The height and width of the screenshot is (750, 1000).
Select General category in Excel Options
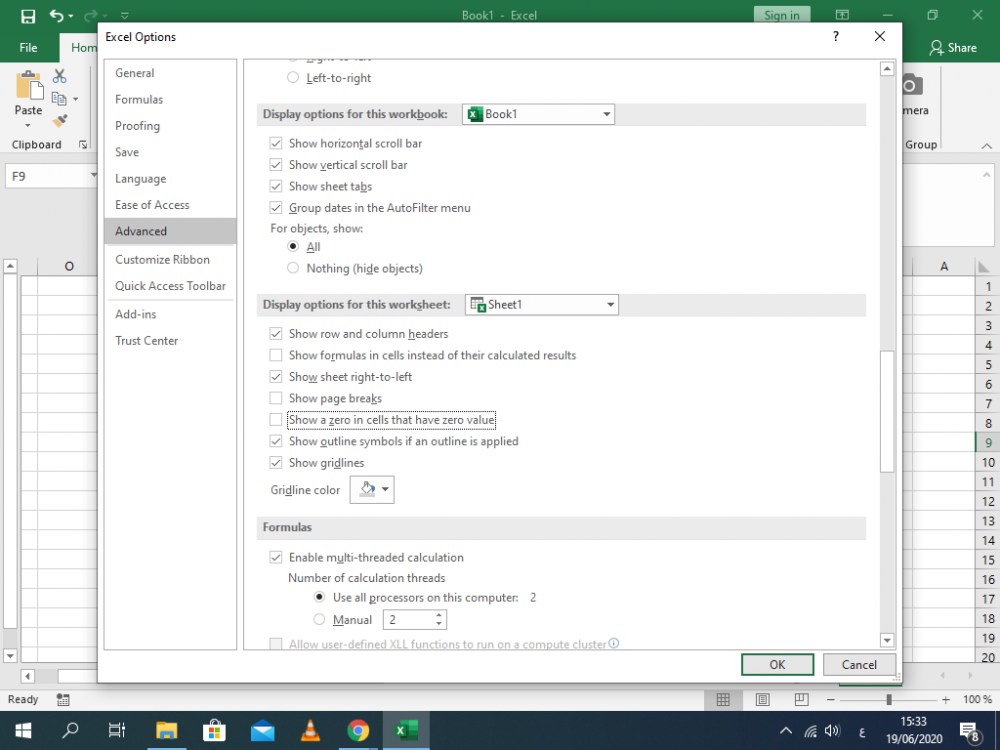point(170,73)
